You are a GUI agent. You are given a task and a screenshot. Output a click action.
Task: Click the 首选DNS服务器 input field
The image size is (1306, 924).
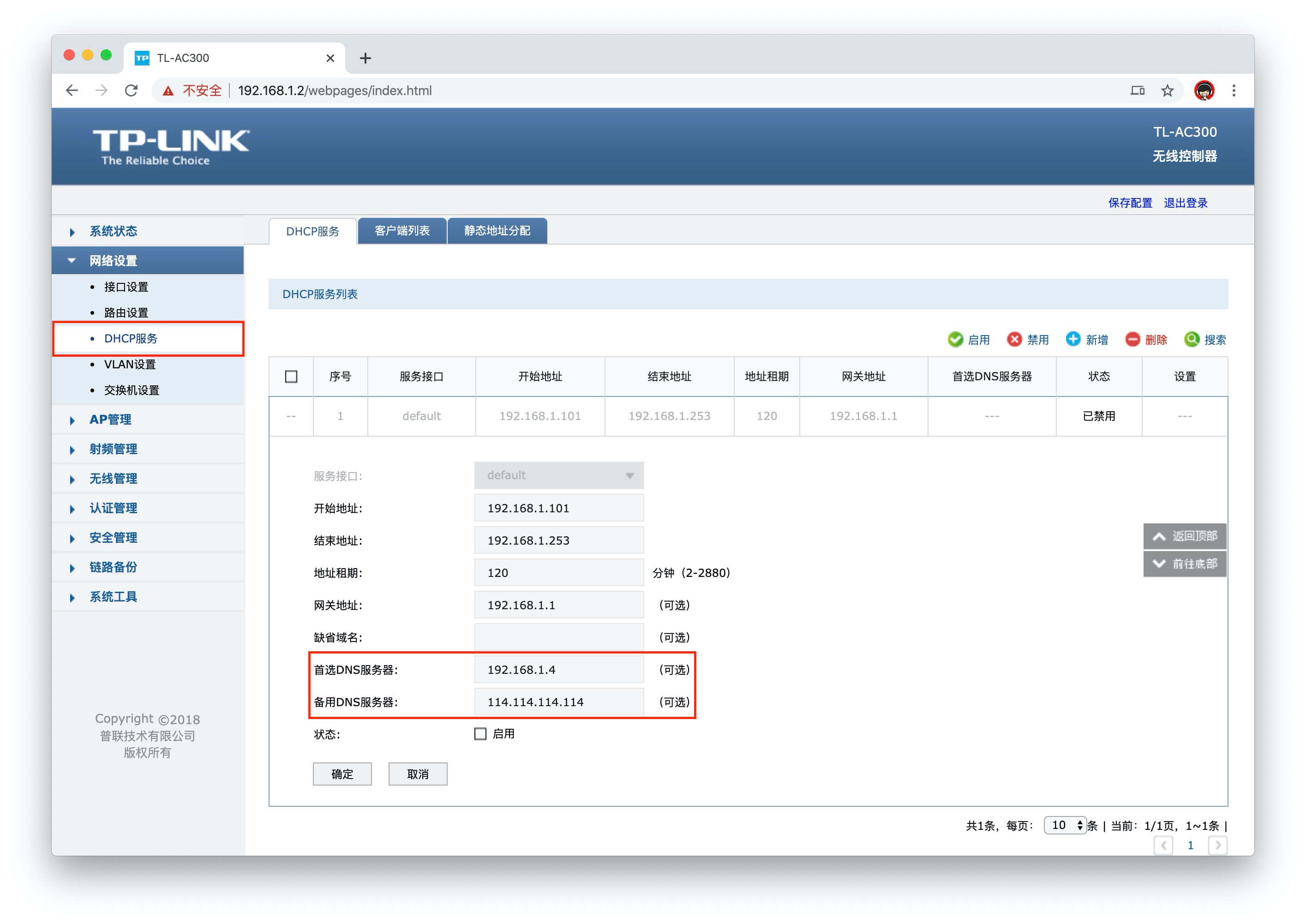click(x=558, y=670)
